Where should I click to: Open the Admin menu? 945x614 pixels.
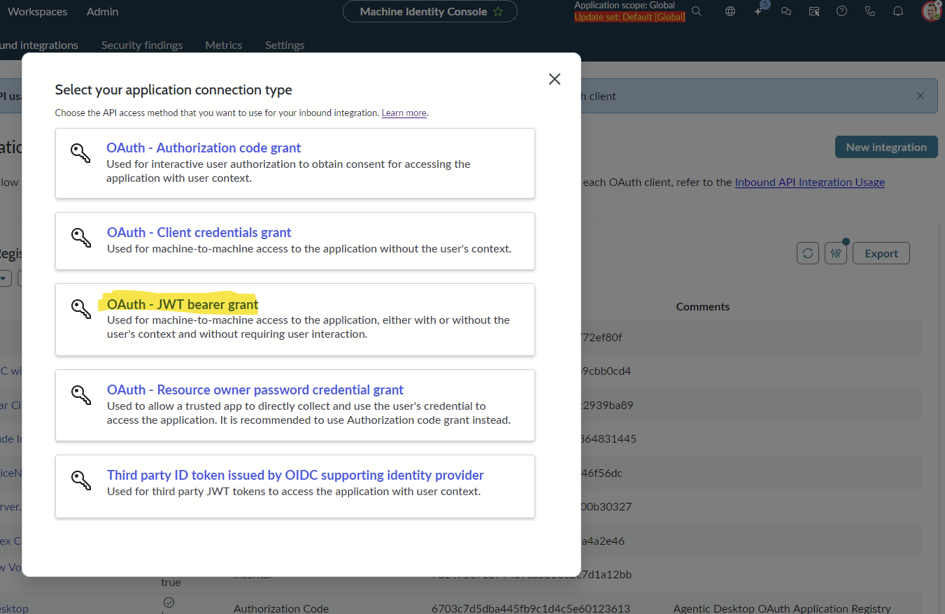tap(102, 11)
